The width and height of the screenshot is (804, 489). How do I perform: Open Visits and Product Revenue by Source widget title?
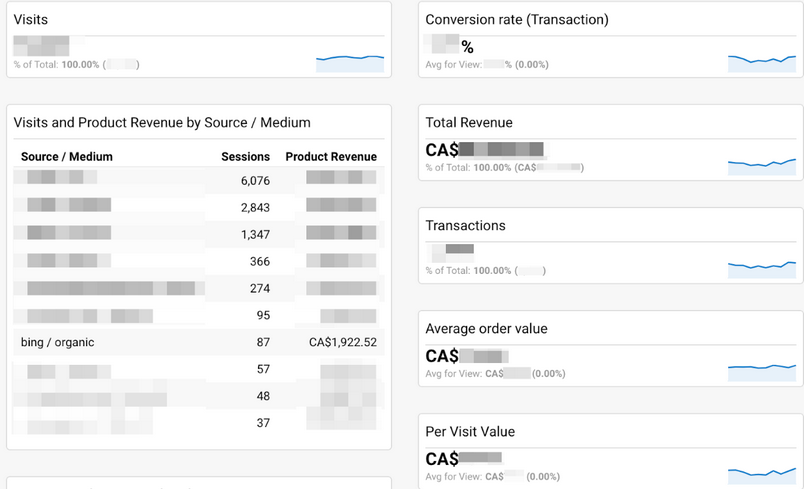point(162,122)
